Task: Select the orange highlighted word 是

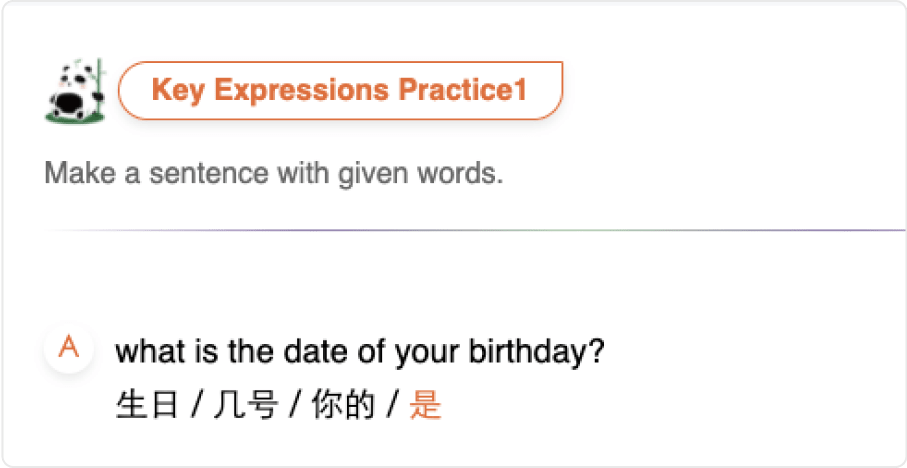Action: pyautogui.click(x=426, y=405)
